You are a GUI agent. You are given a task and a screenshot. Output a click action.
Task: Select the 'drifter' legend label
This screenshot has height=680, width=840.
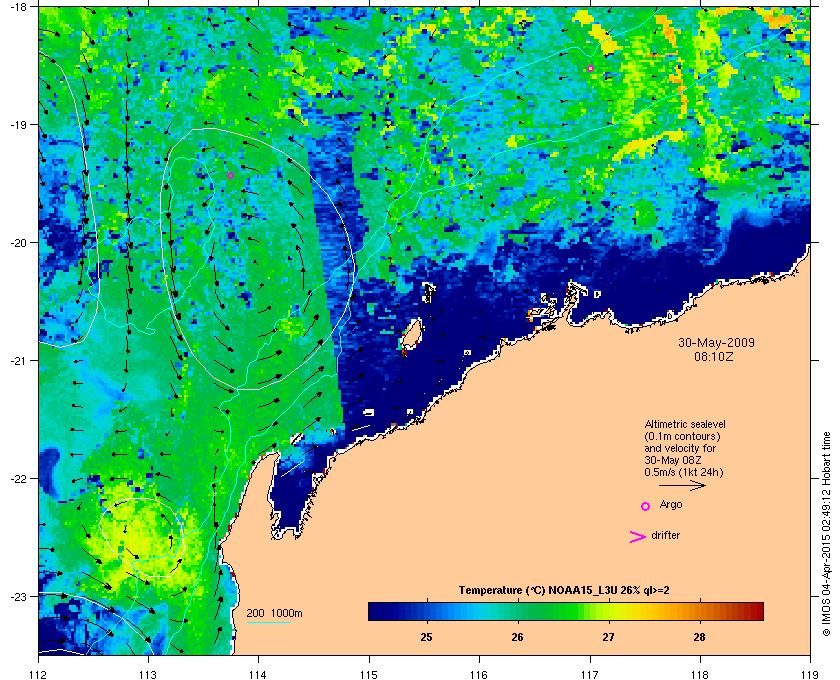(x=665, y=535)
